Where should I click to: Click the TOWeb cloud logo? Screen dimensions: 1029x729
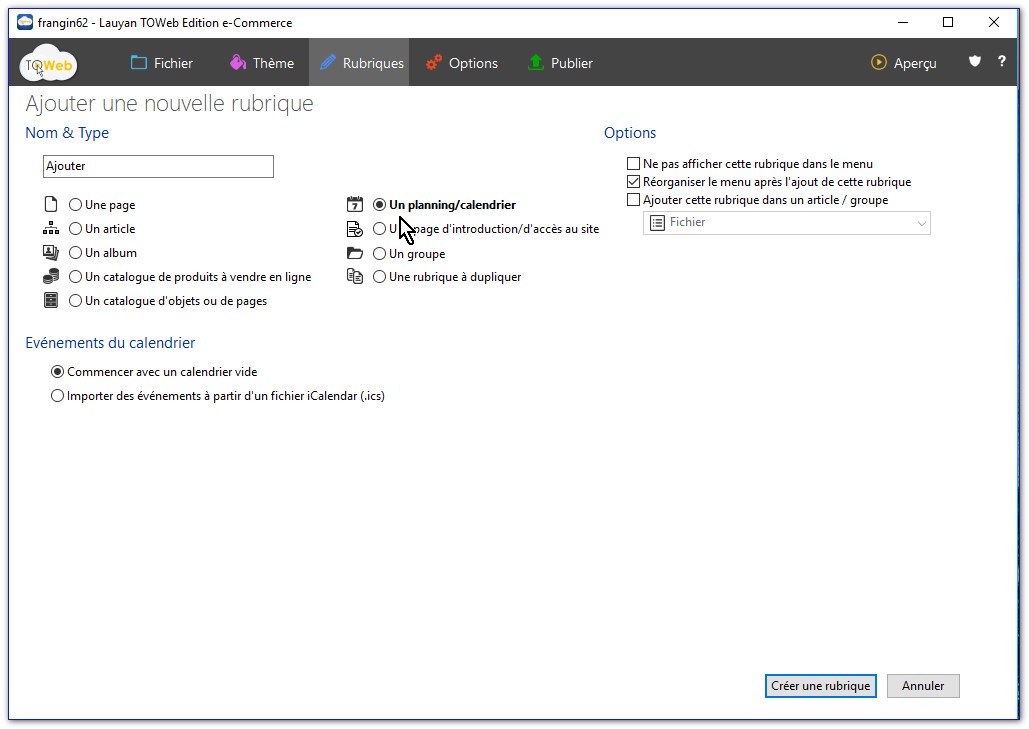click(48, 64)
